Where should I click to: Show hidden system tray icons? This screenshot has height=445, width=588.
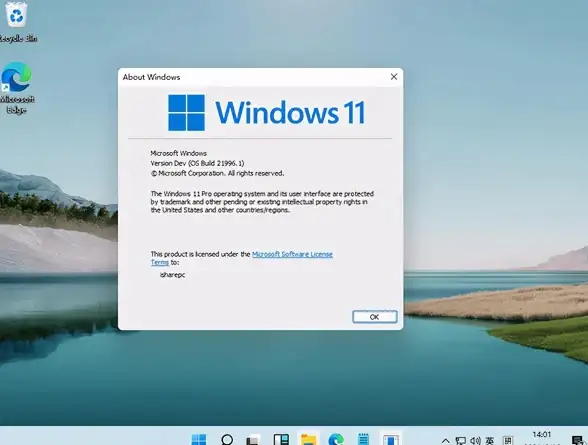coord(445,441)
